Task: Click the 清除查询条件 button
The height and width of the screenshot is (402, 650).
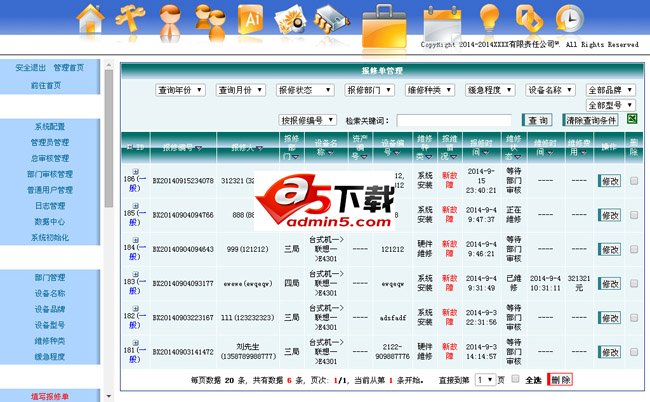Action: tap(590, 120)
